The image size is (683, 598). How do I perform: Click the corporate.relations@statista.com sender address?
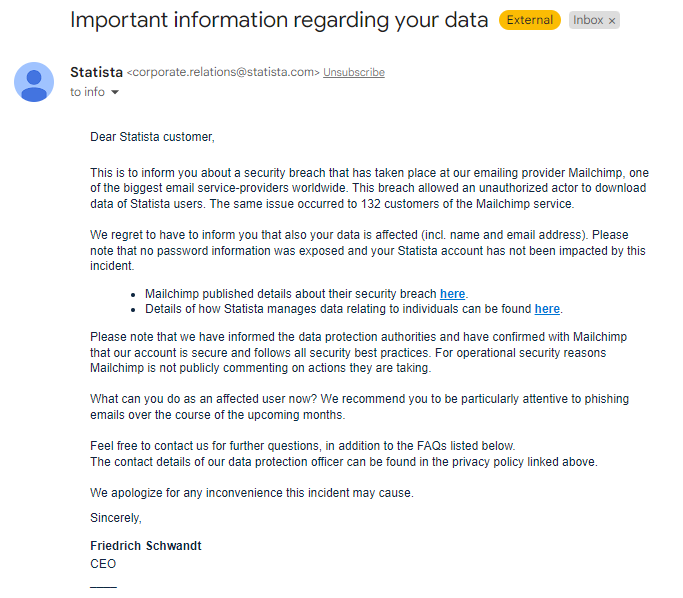tap(223, 73)
